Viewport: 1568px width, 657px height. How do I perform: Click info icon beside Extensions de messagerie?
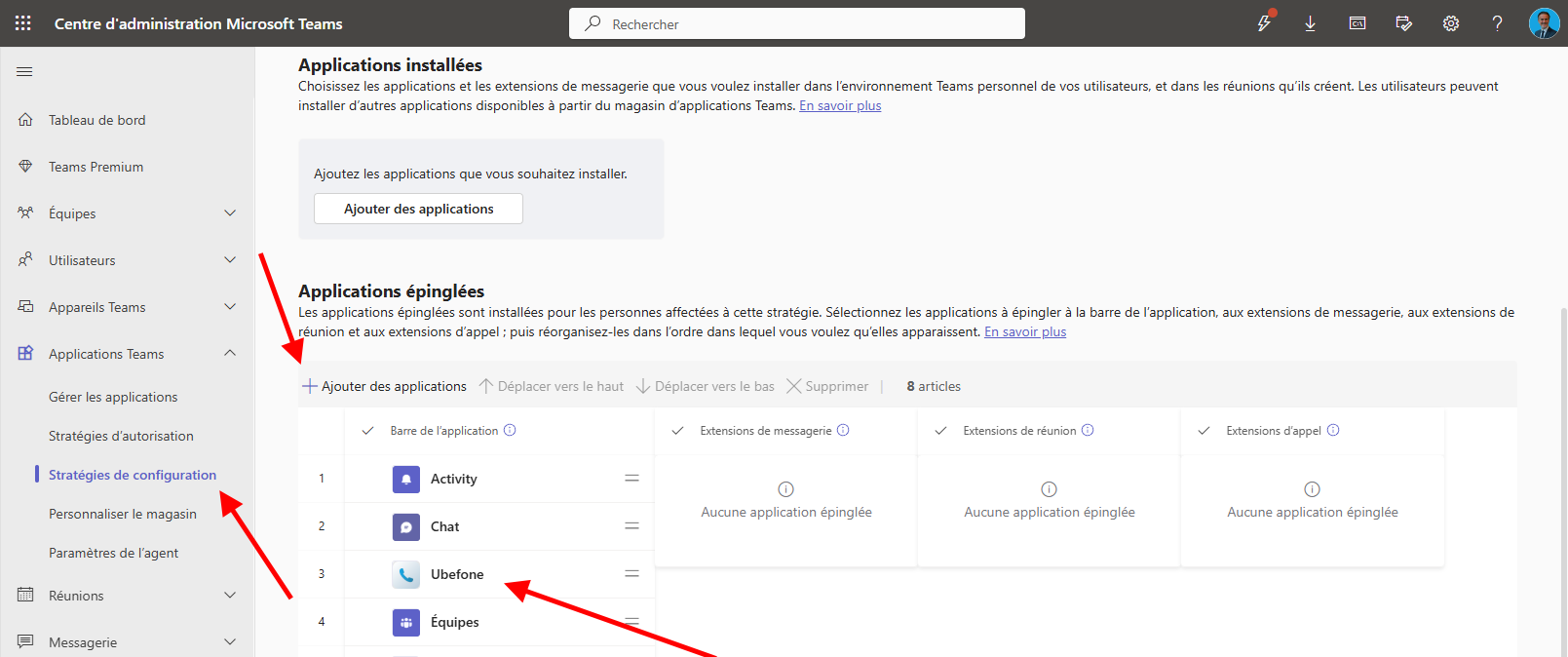point(843,430)
